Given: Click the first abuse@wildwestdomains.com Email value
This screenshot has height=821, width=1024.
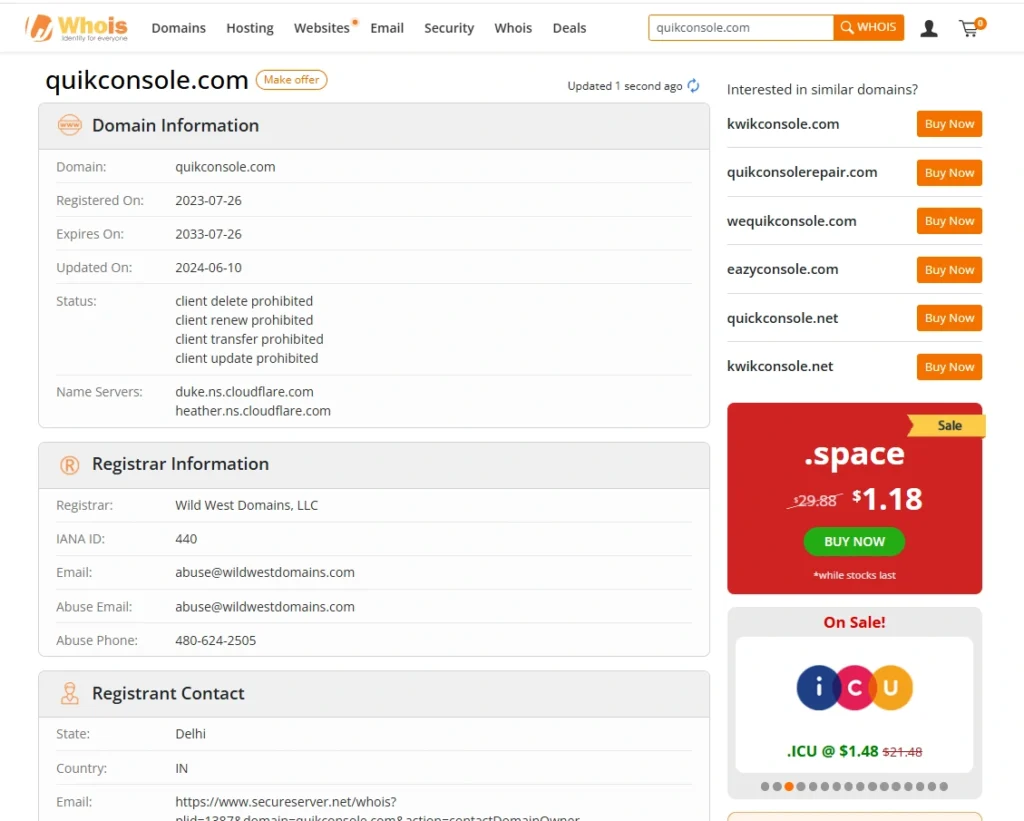Looking at the screenshot, I should click(264, 572).
